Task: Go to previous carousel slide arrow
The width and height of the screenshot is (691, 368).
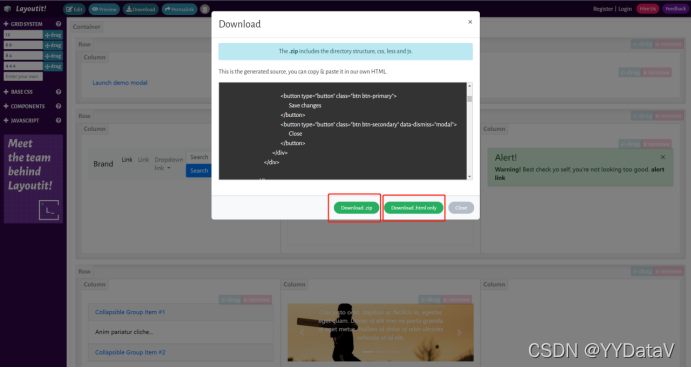Action: (302, 333)
